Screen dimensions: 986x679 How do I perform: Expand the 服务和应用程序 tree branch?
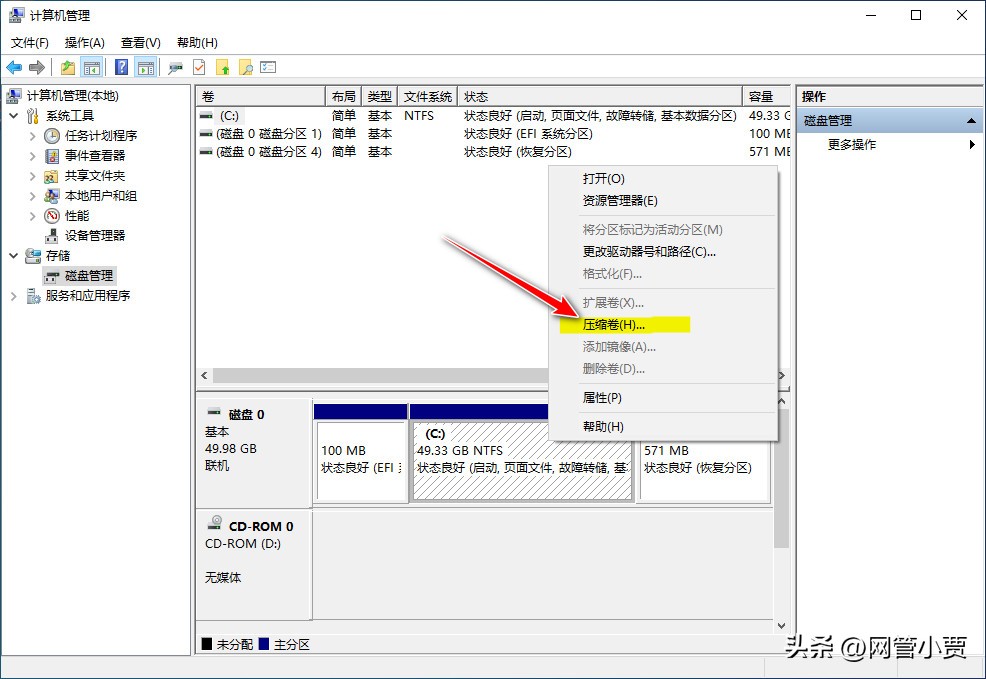pyautogui.click(x=13, y=295)
